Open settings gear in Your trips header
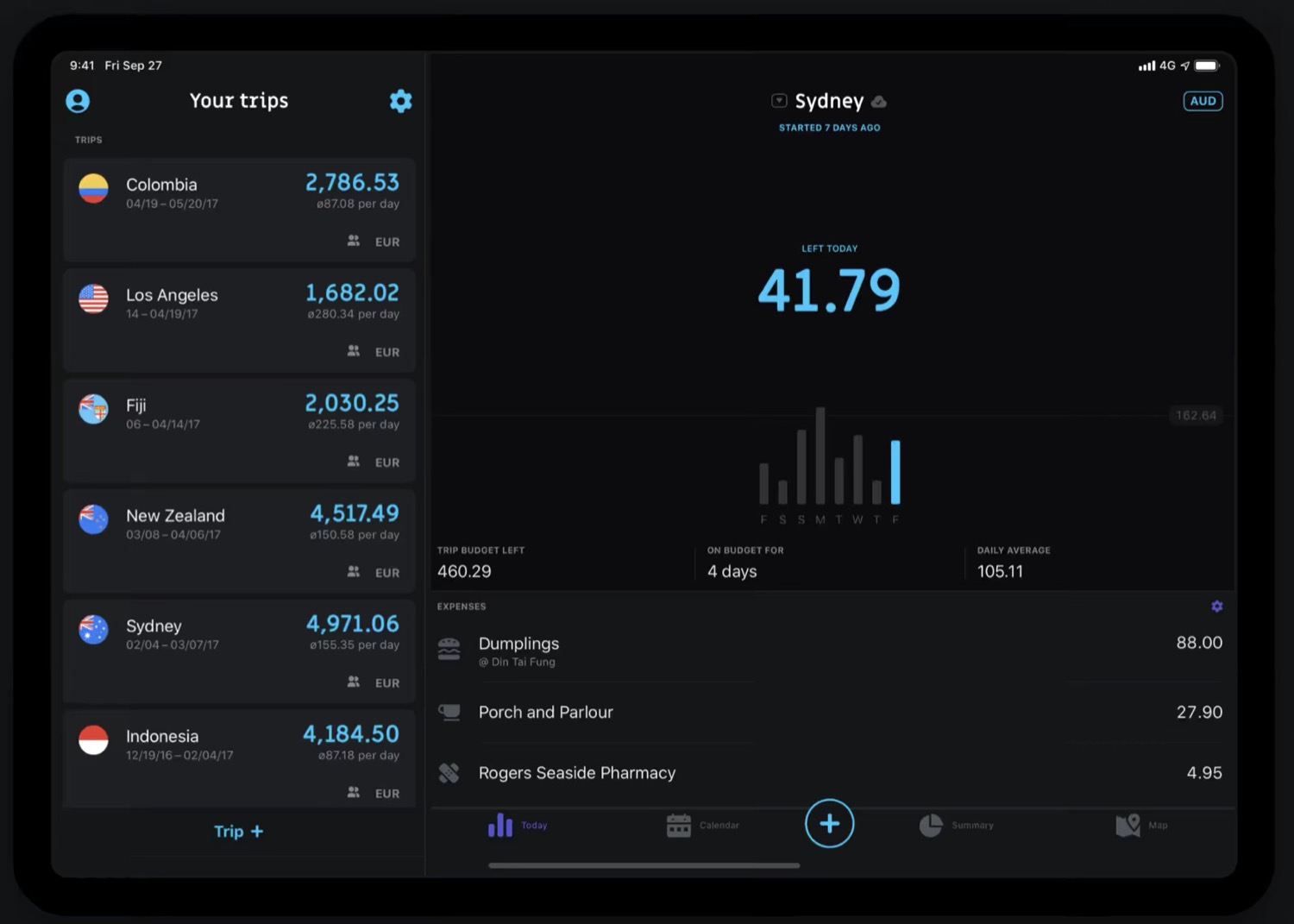The width and height of the screenshot is (1294, 924). (400, 101)
